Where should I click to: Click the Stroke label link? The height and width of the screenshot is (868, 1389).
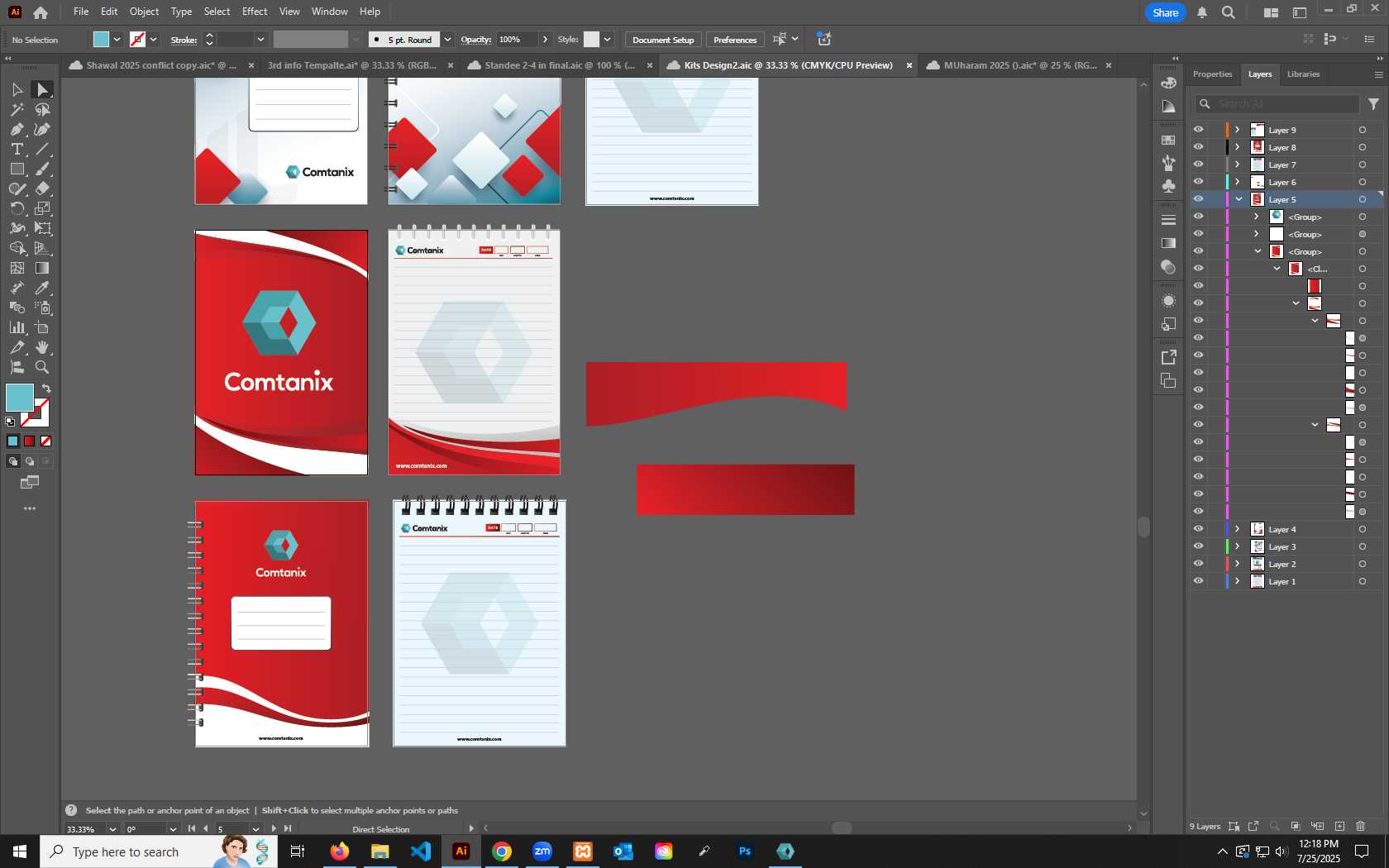pos(184,40)
